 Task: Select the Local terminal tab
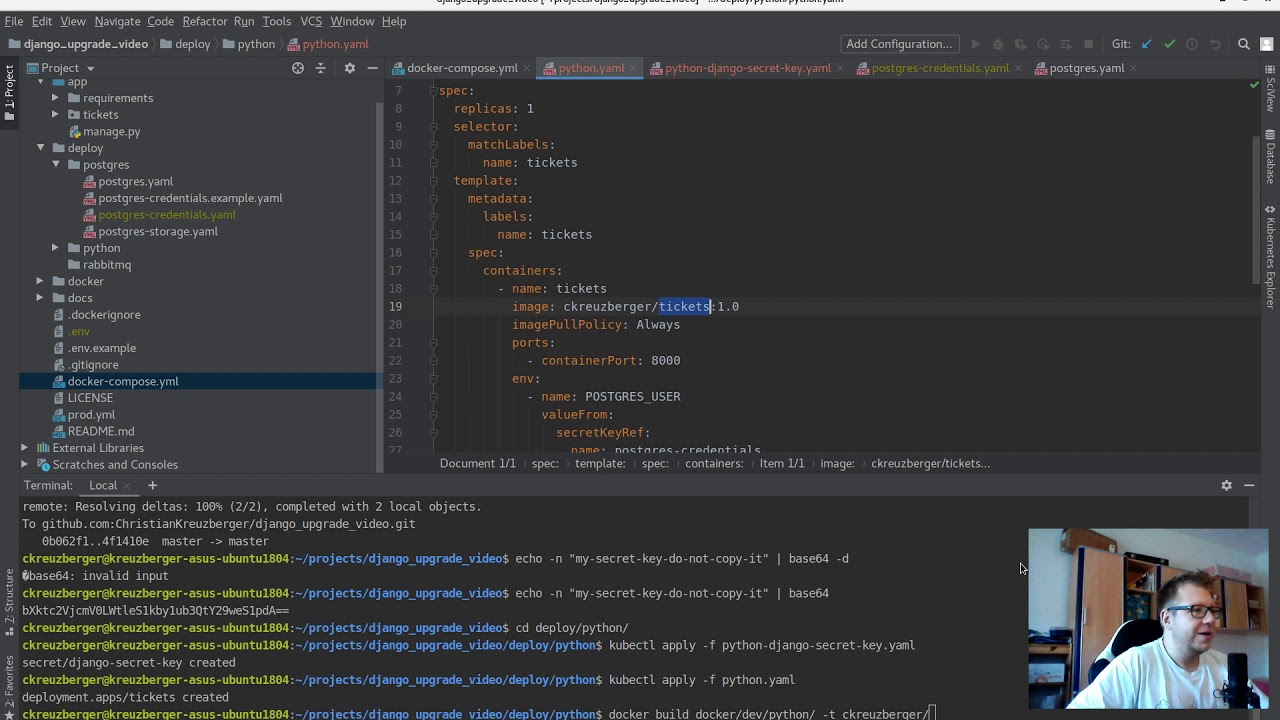(x=103, y=485)
